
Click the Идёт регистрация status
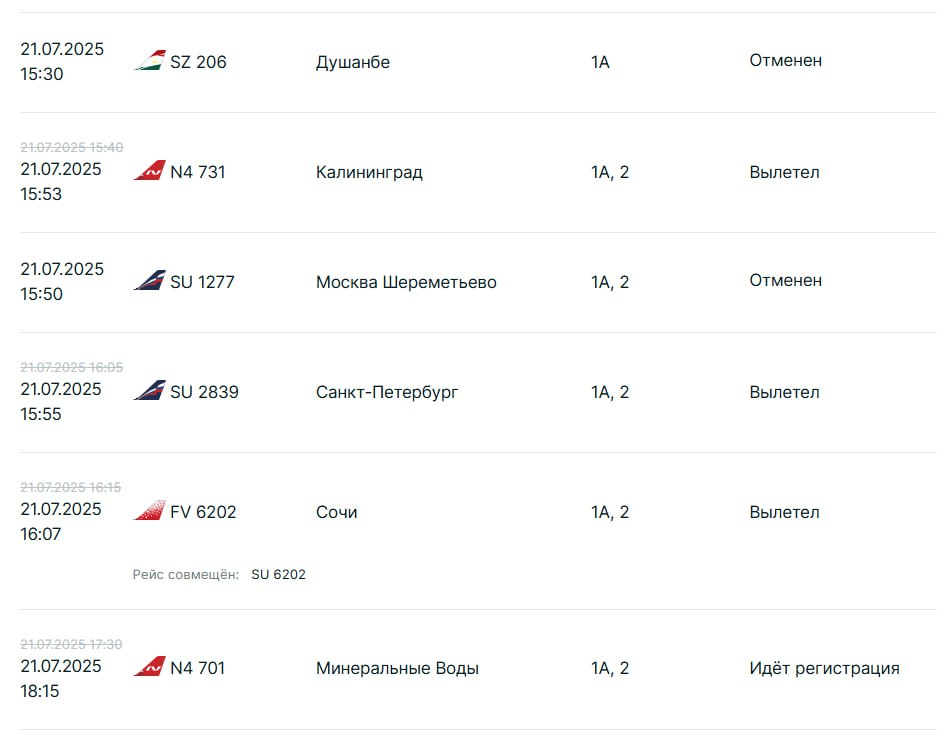coord(825,668)
